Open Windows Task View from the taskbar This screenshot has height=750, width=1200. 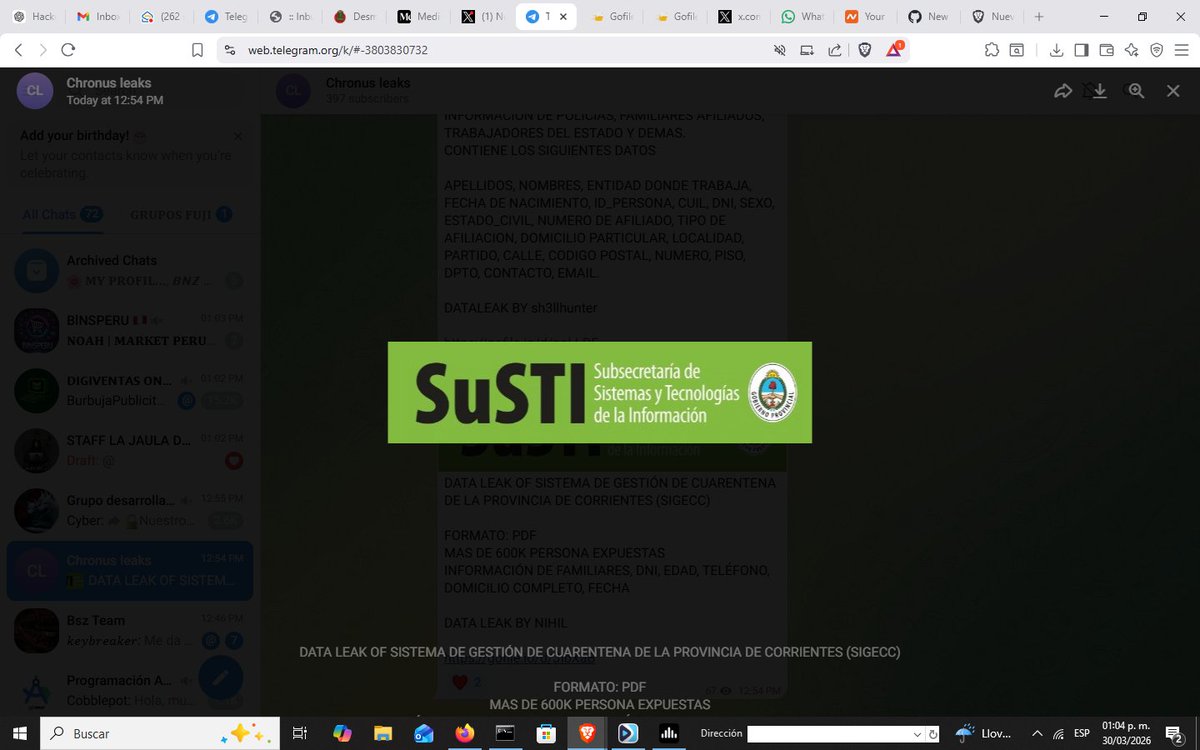[x=299, y=733]
